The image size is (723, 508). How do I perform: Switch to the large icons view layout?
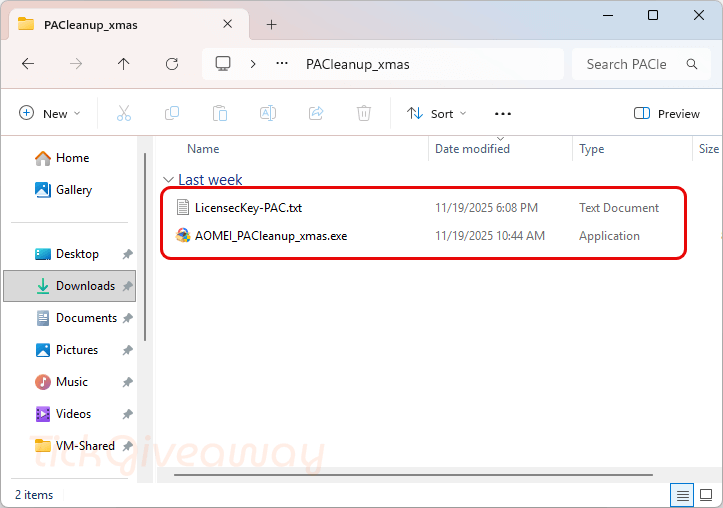click(x=706, y=495)
